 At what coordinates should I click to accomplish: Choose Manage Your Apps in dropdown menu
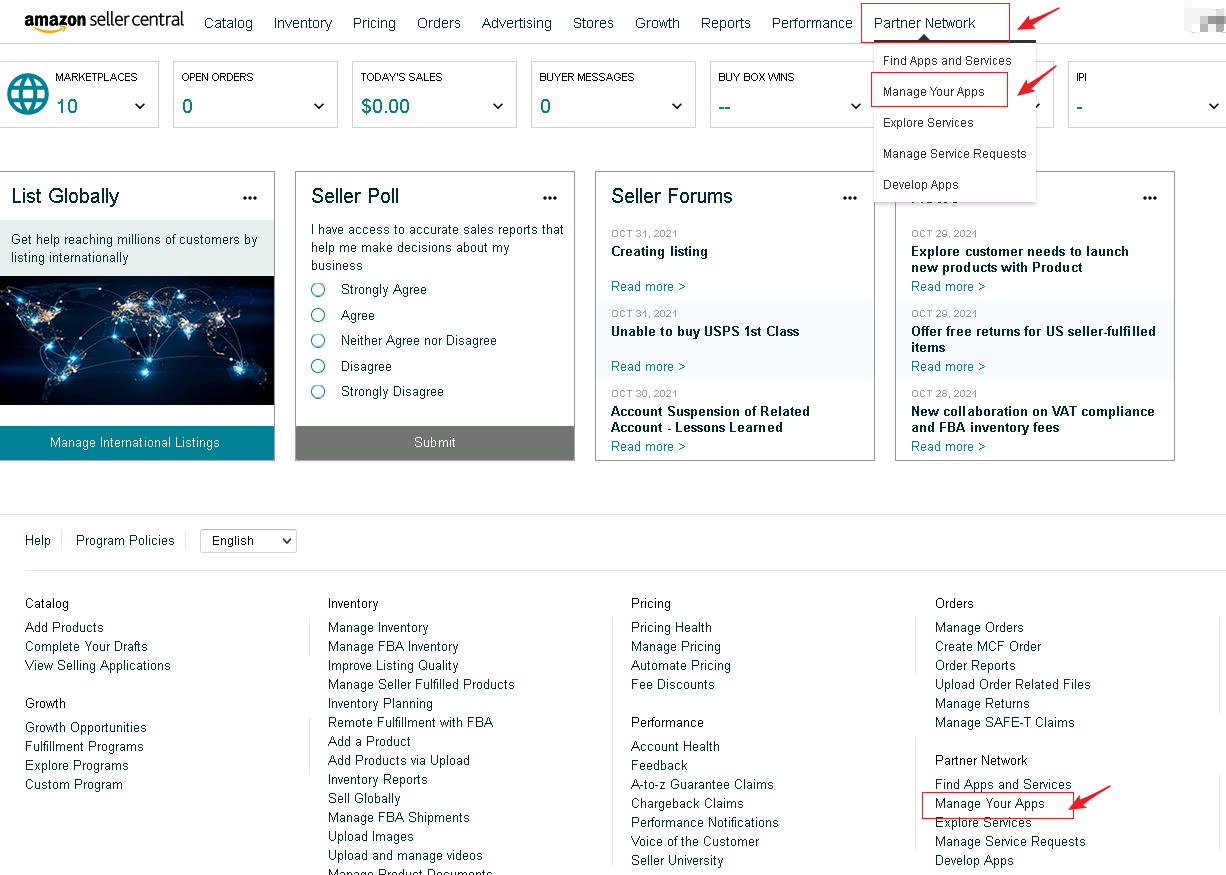coord(934,91)
